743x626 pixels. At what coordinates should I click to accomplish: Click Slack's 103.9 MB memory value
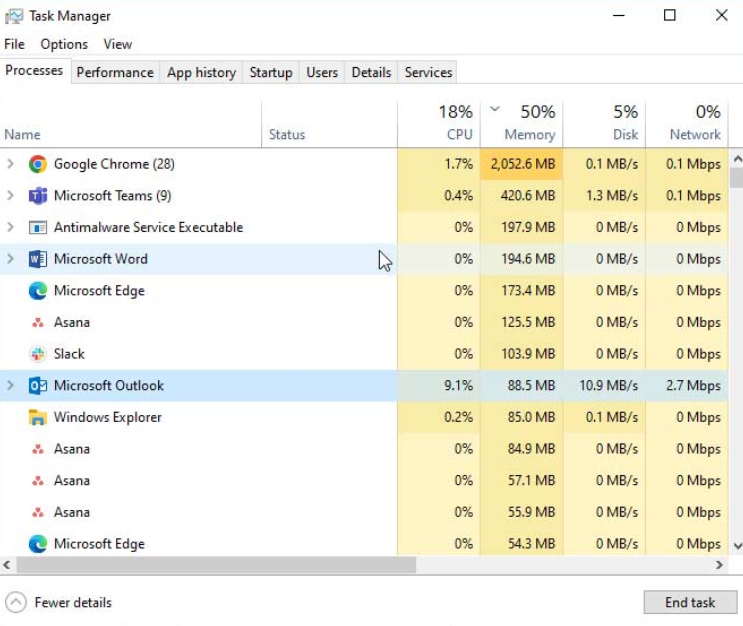(528, 354)
